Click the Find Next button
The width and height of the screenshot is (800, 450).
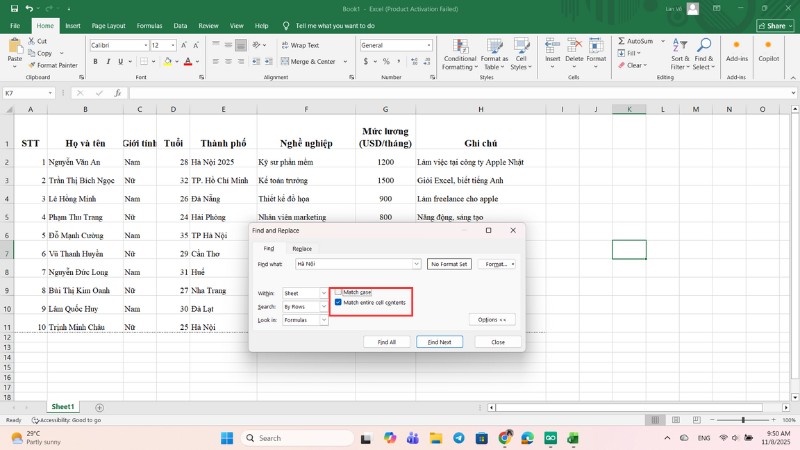click(x=439, y=342)
